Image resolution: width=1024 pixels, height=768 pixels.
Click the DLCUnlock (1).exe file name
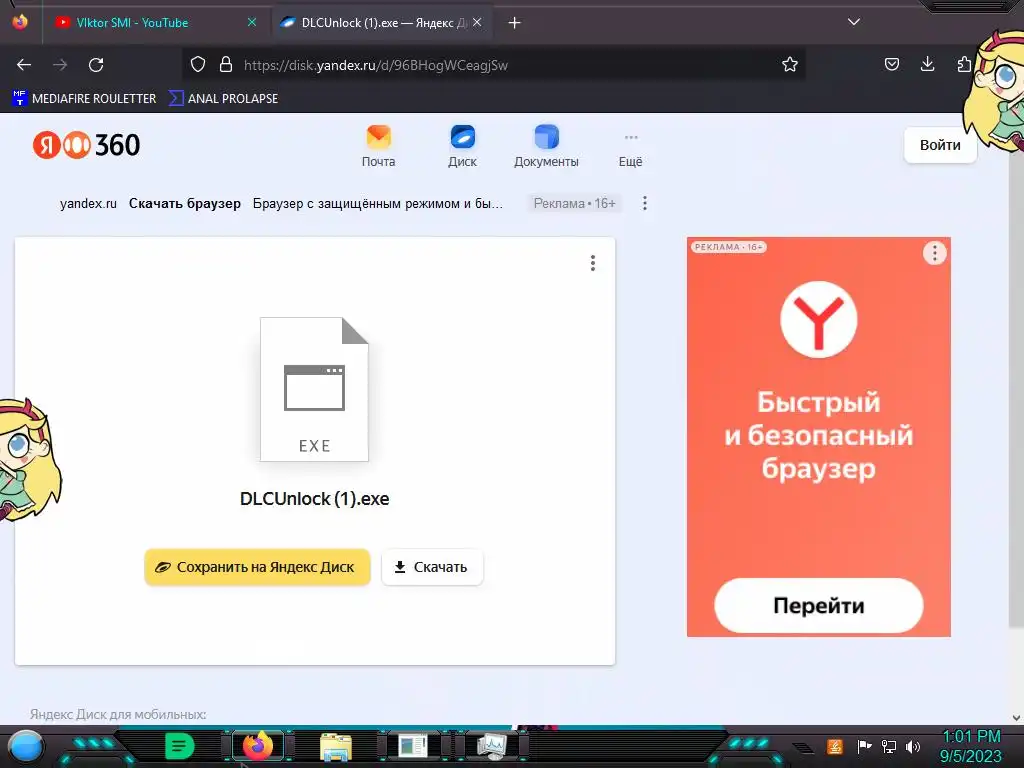[x=314, y=499]
